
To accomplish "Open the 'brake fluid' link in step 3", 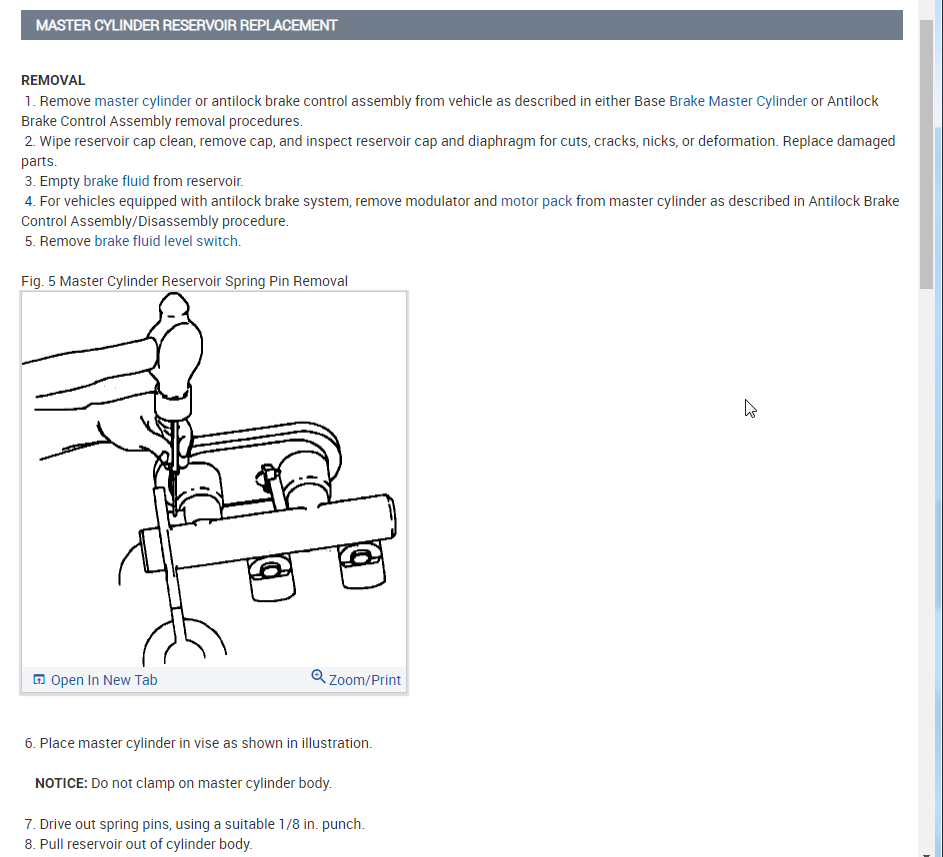I will [x=116, y=181].
